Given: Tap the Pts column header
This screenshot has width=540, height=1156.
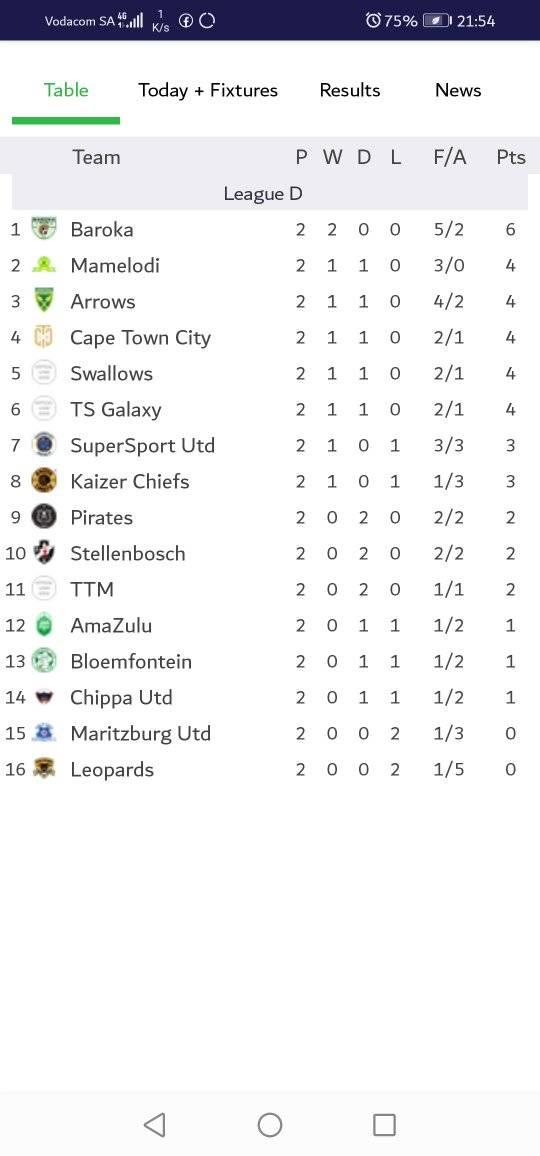Looking at the screenshot, I should click(510, 157).
